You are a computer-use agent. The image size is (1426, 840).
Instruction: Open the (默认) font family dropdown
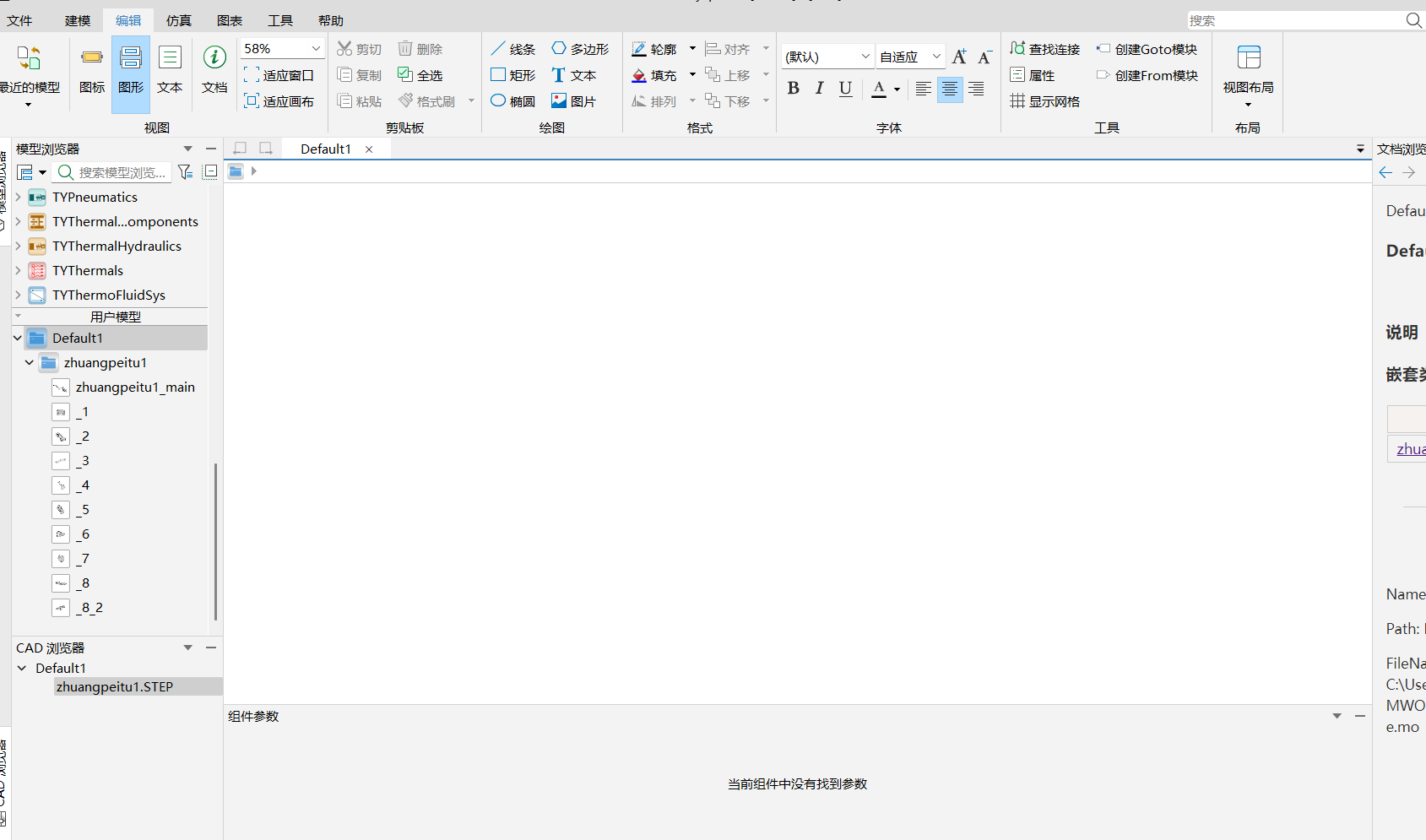[x=827, y=57]
